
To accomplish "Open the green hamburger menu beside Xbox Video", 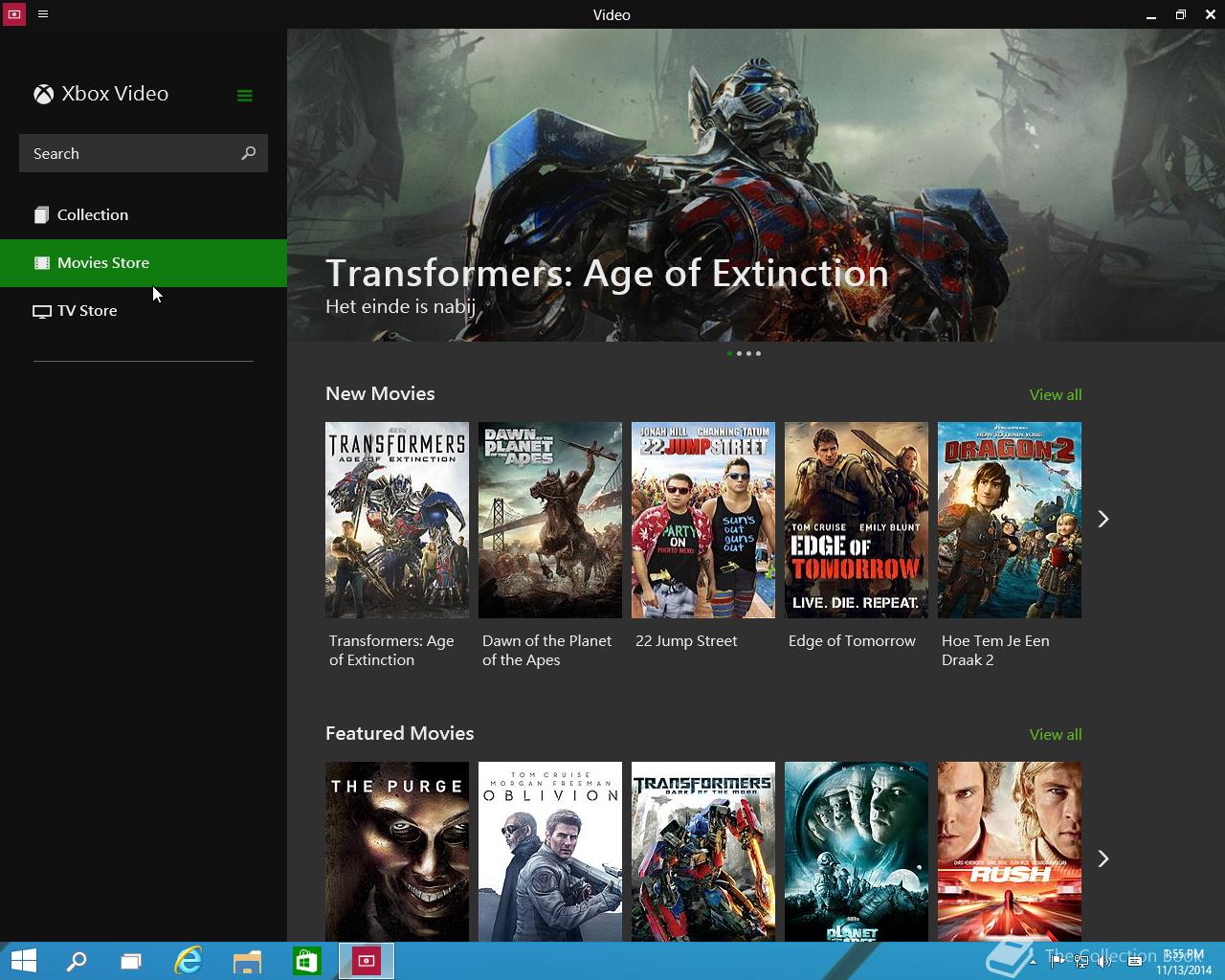I will tap(245, 95).
